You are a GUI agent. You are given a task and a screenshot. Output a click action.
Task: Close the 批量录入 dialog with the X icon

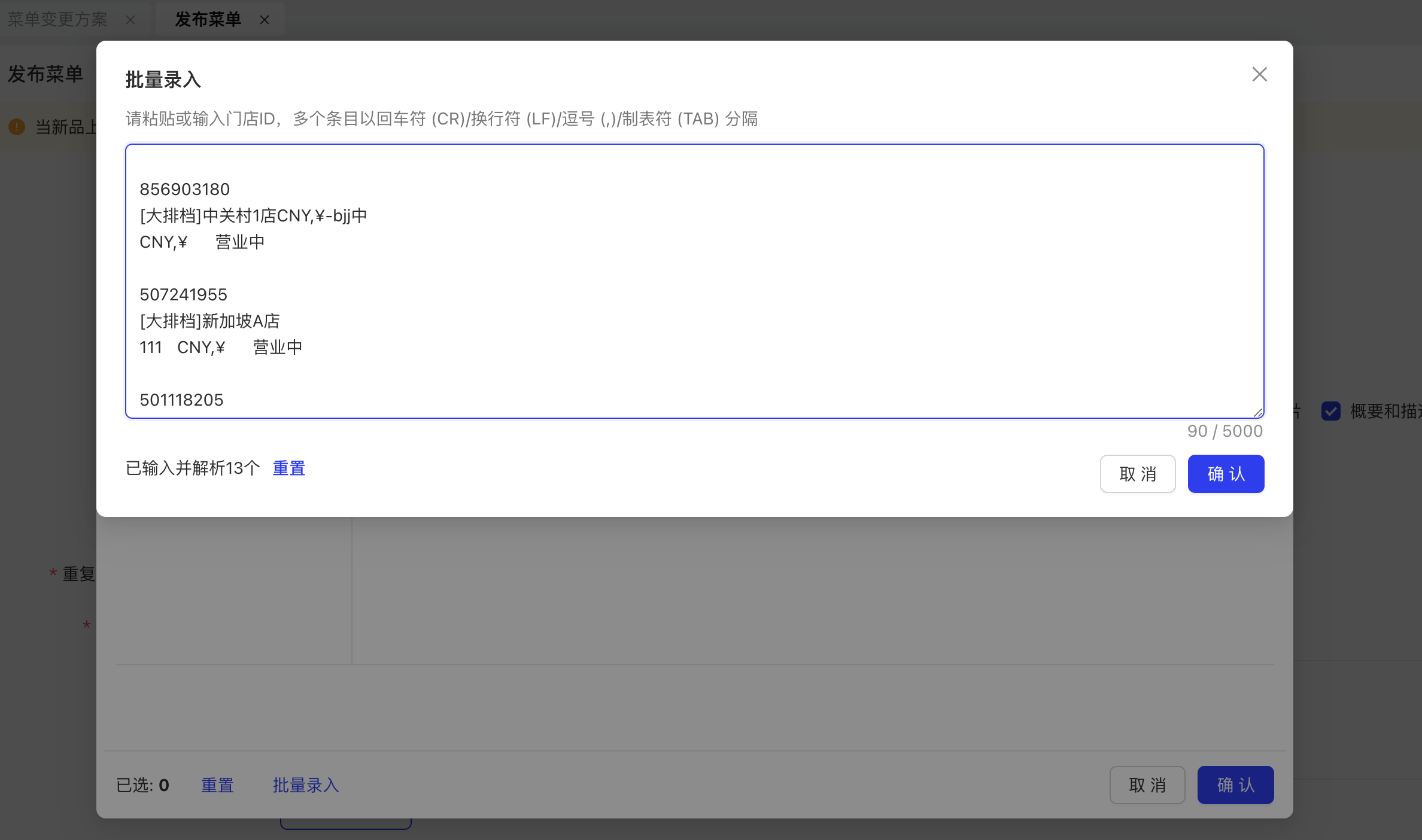click(x=1259, y=75)
